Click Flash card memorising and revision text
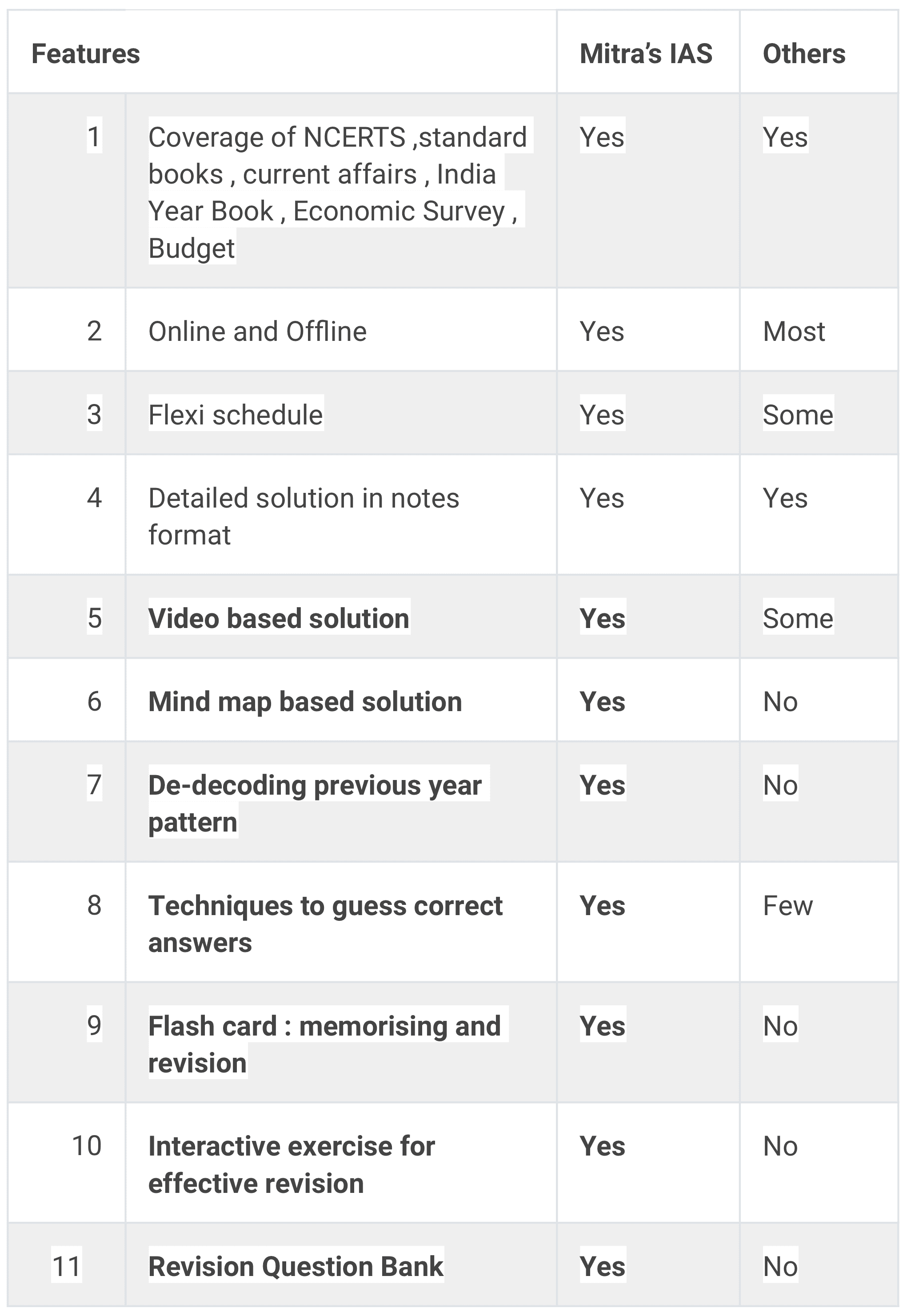Screen dimensions: 907x1316 coord(324,1044)
